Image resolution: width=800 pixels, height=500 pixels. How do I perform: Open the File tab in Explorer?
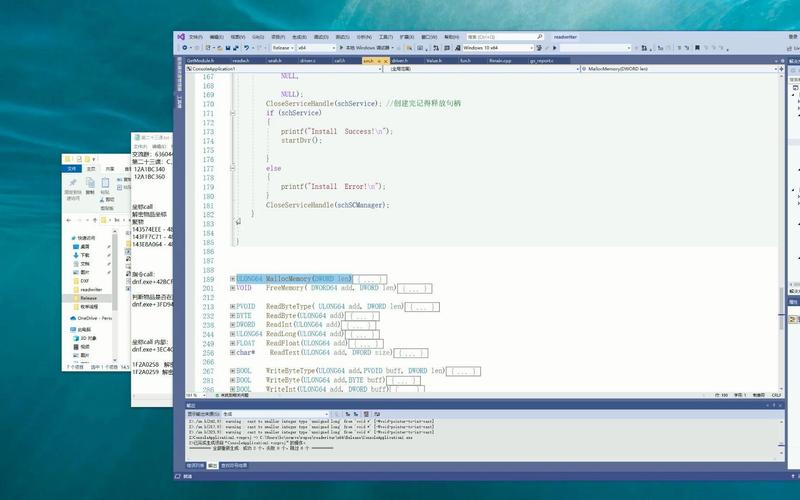click(x=71, y=169)
